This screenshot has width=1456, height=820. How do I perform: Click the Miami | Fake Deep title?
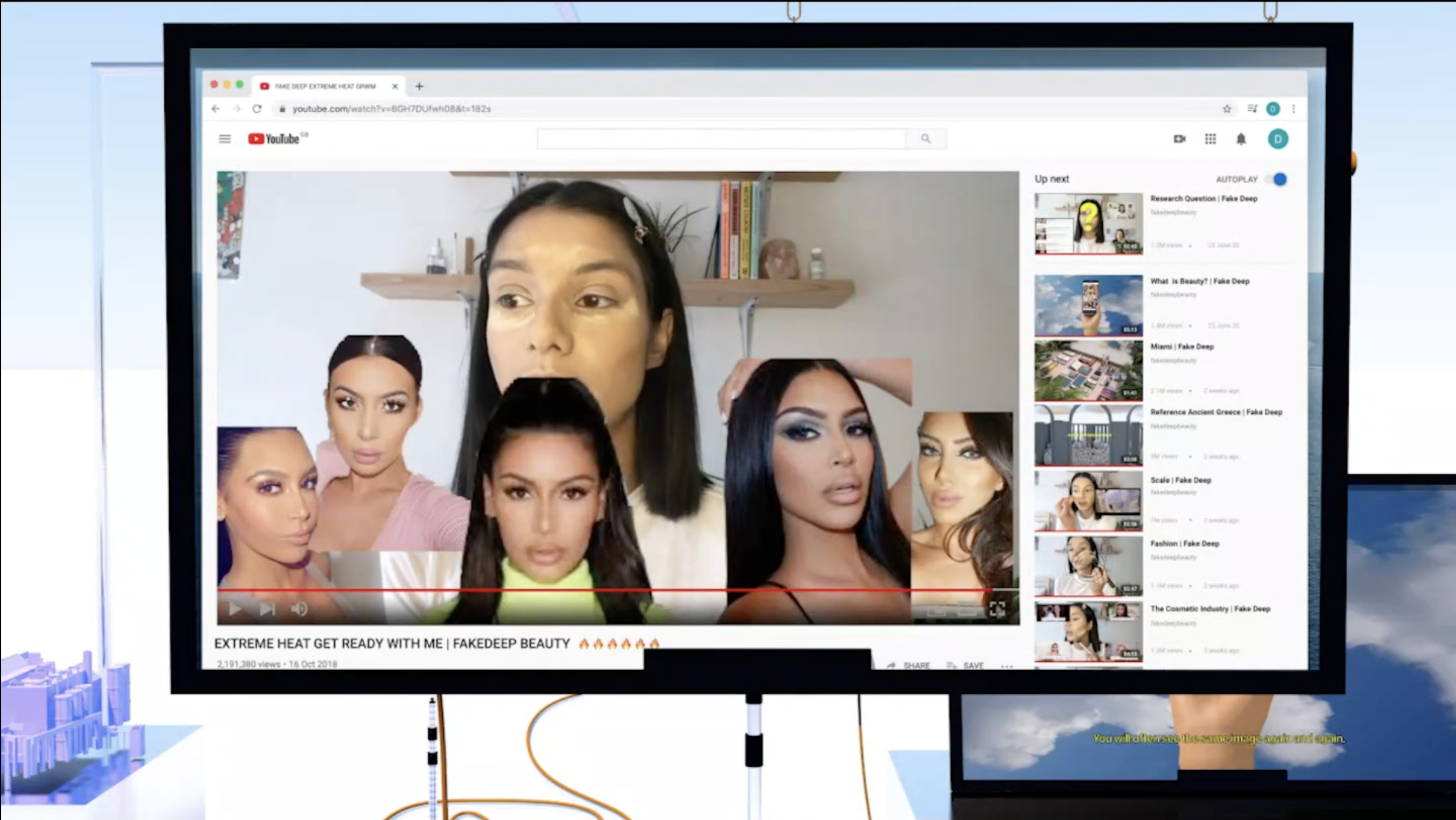(1182, 346)
